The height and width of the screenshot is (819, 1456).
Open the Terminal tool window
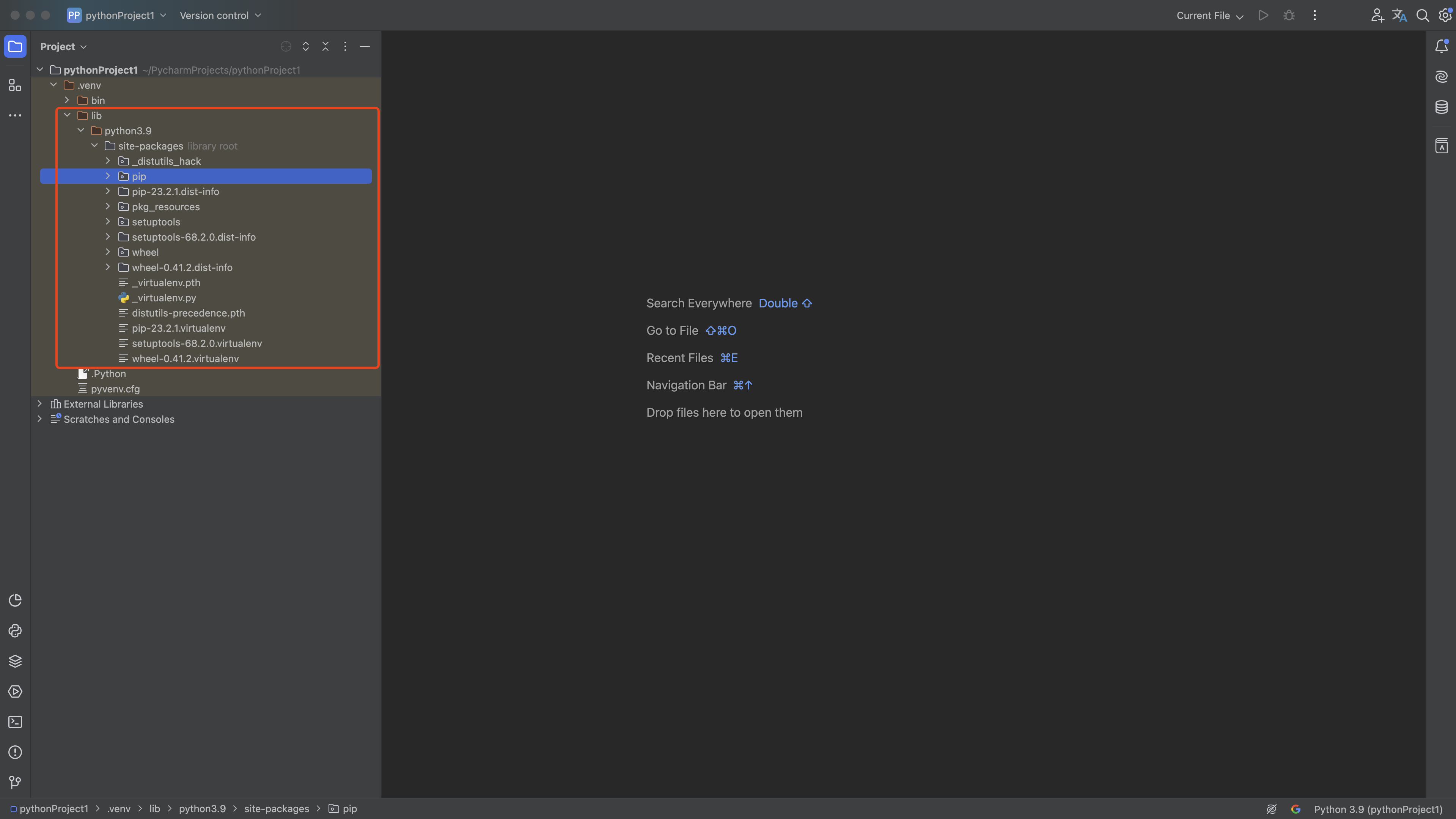click(x=15, y=722)
